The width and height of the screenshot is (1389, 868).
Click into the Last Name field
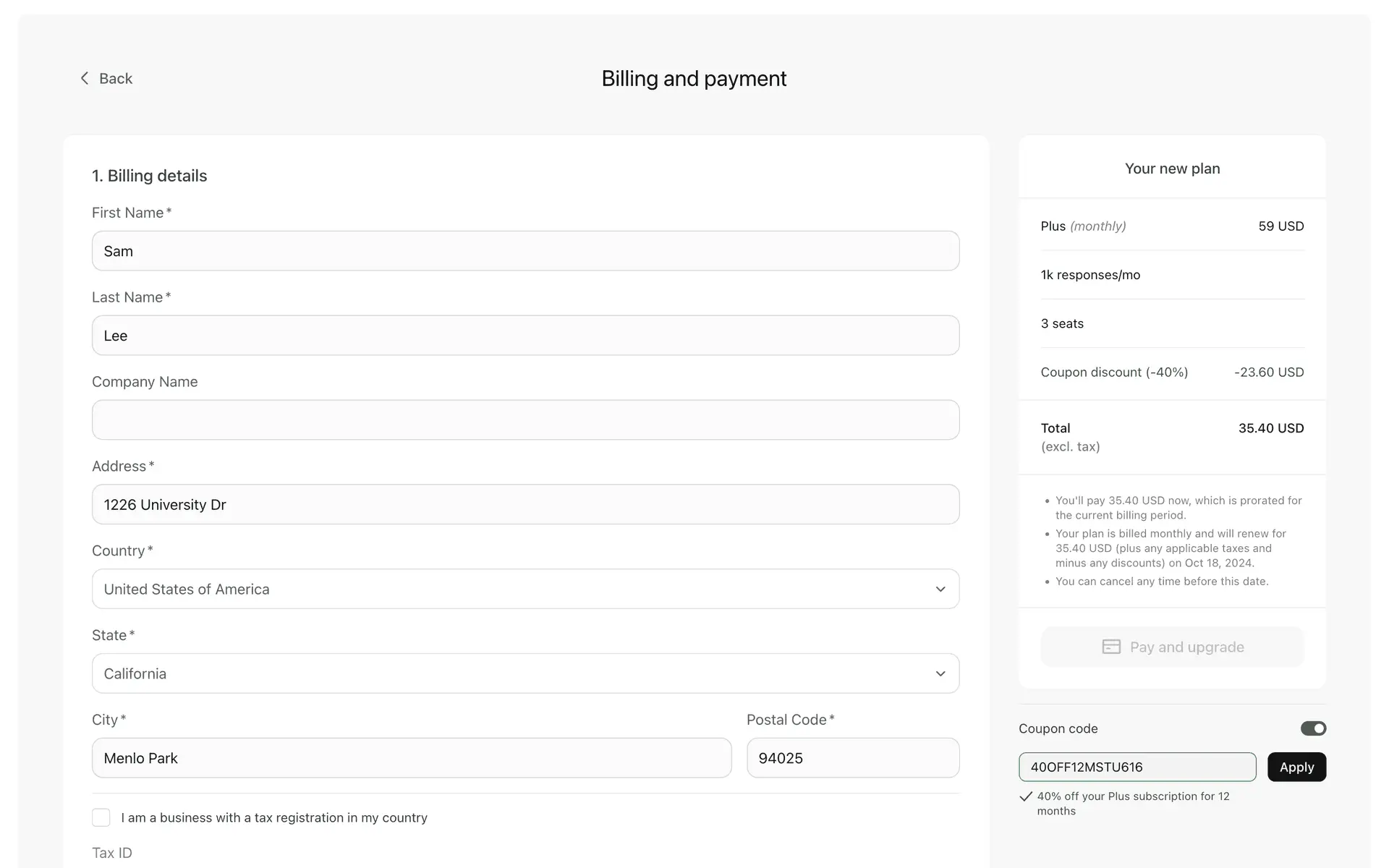pos(525,336)
